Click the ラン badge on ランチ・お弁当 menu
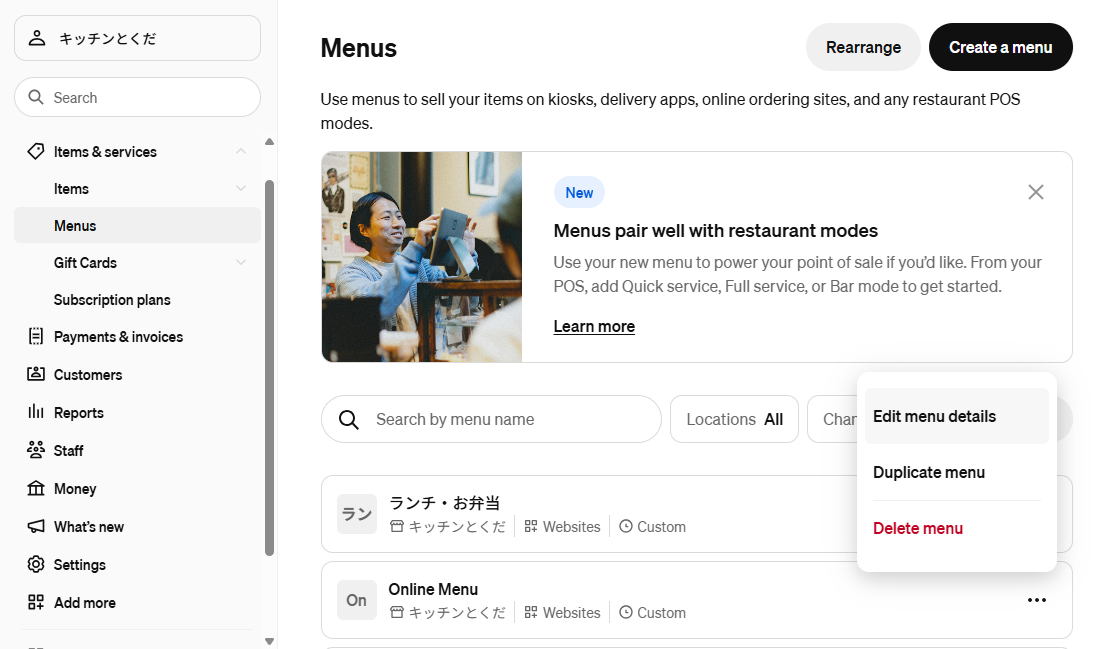1115x649 pixels. pyautogui.click(x=356, y=514)
